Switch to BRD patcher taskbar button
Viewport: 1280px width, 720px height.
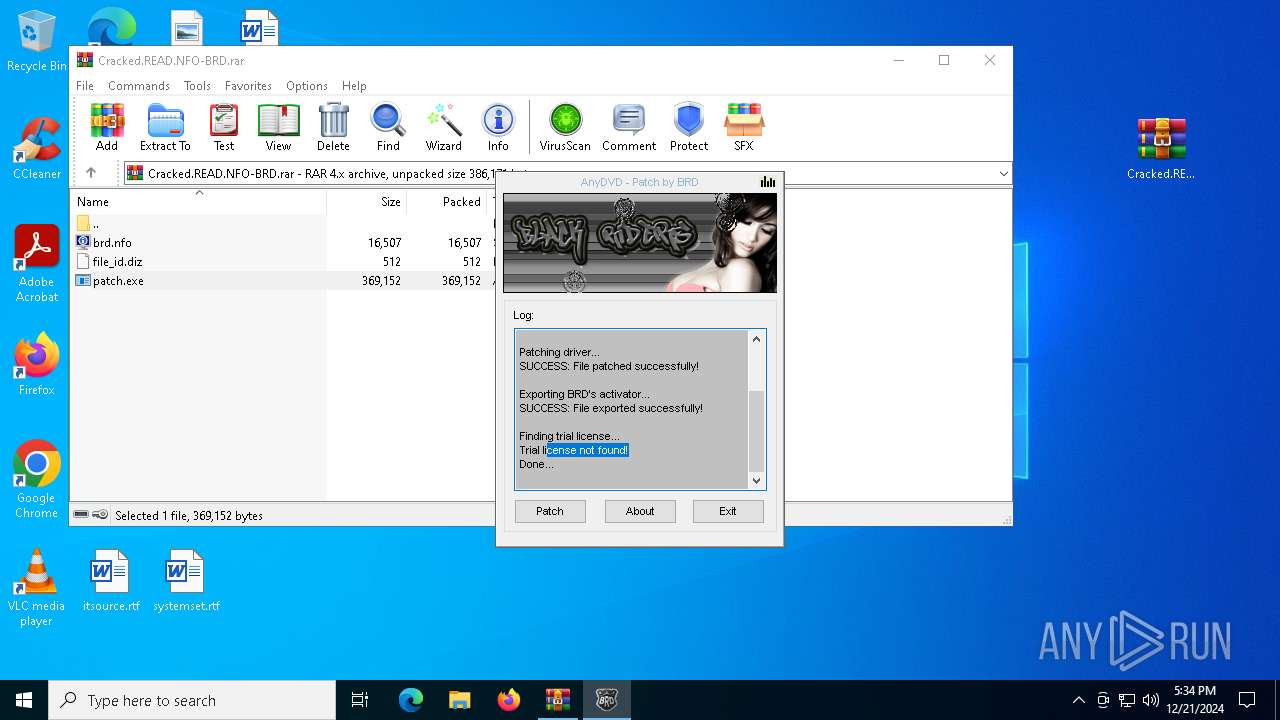pos(606,700)
